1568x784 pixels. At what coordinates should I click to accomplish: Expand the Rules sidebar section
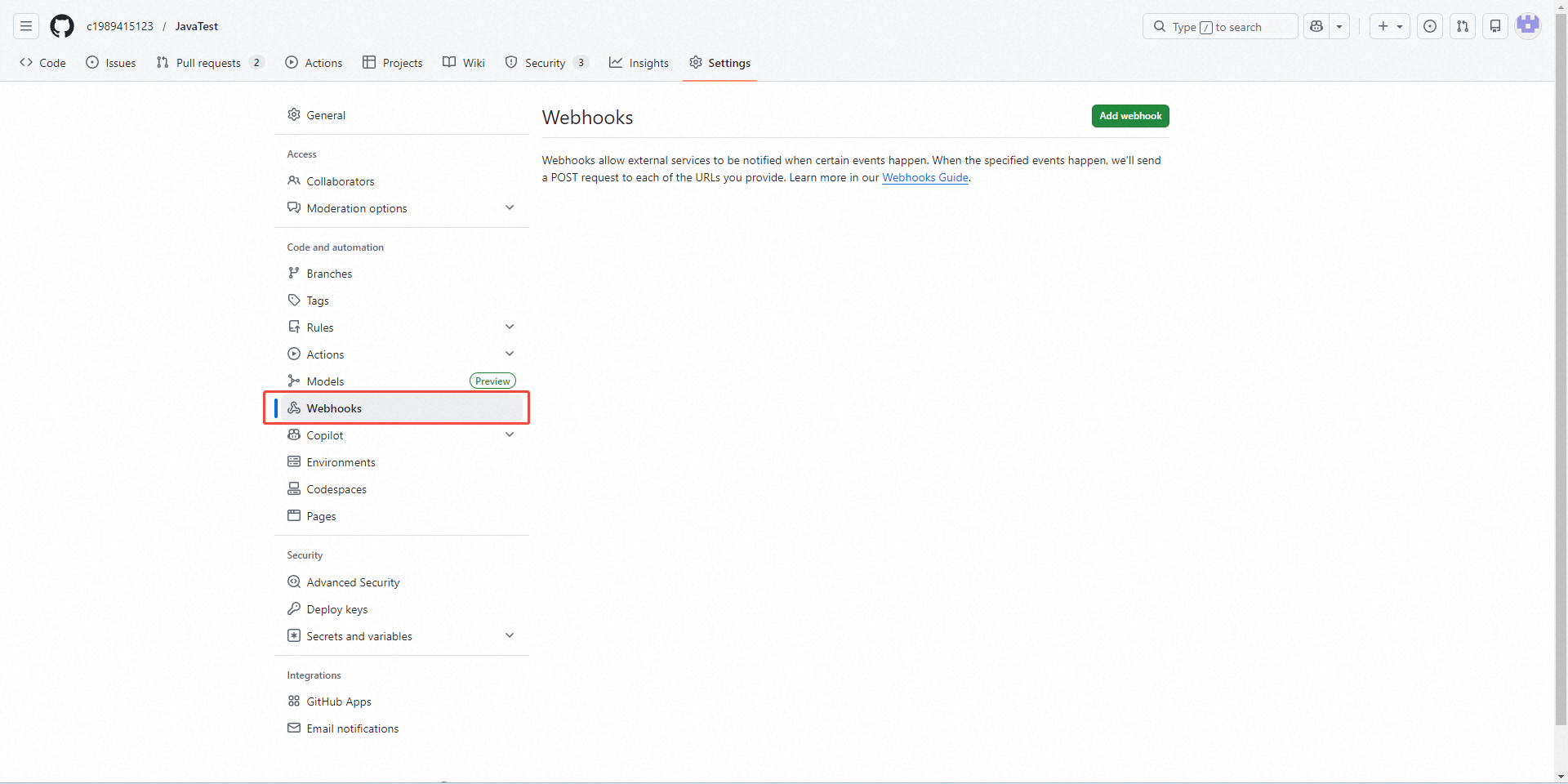coord(510,327)
